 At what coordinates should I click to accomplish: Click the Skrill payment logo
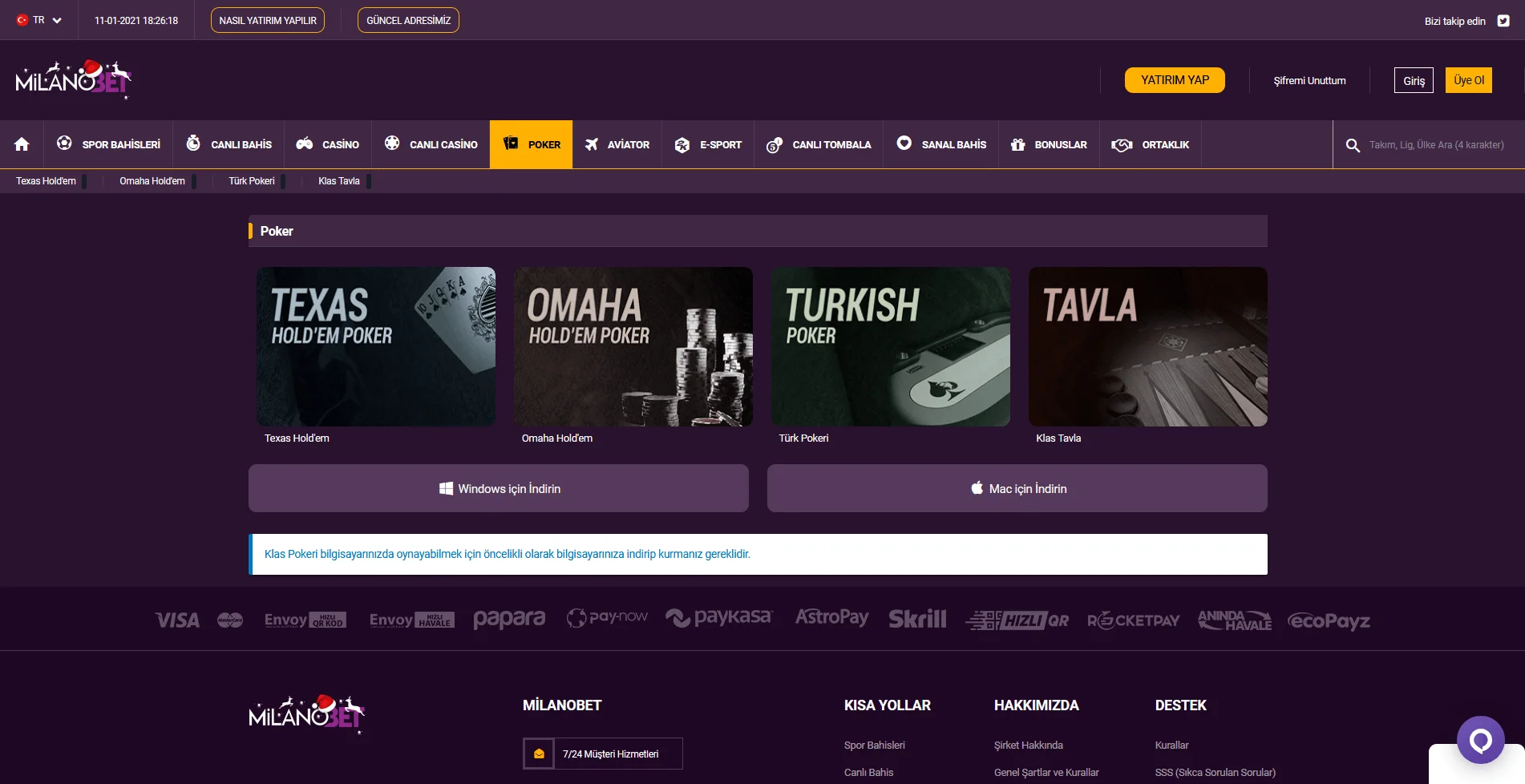917,619
